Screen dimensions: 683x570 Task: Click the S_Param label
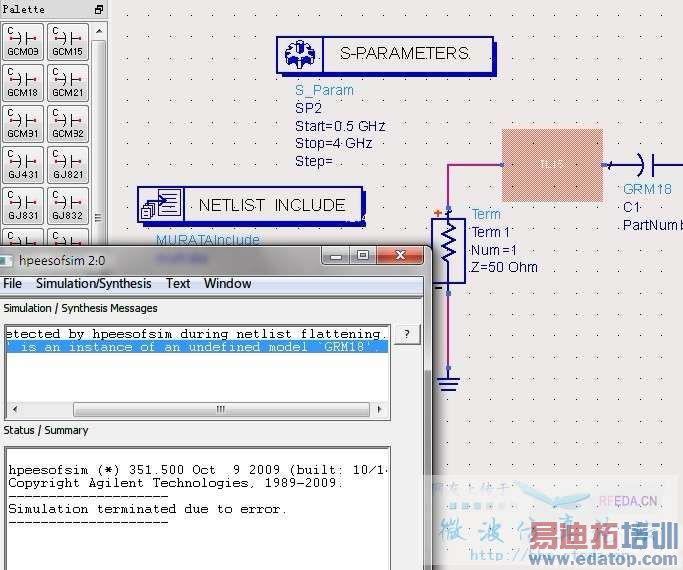point(325,90)
